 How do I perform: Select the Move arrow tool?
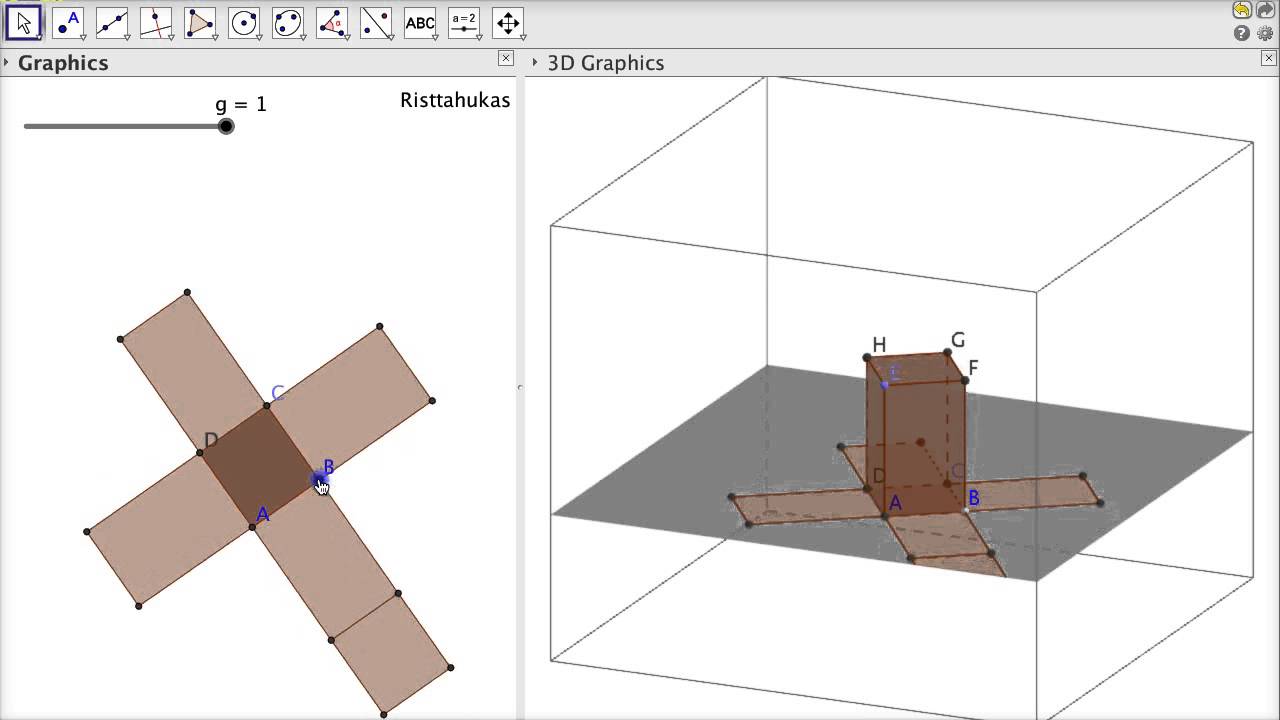24,23
